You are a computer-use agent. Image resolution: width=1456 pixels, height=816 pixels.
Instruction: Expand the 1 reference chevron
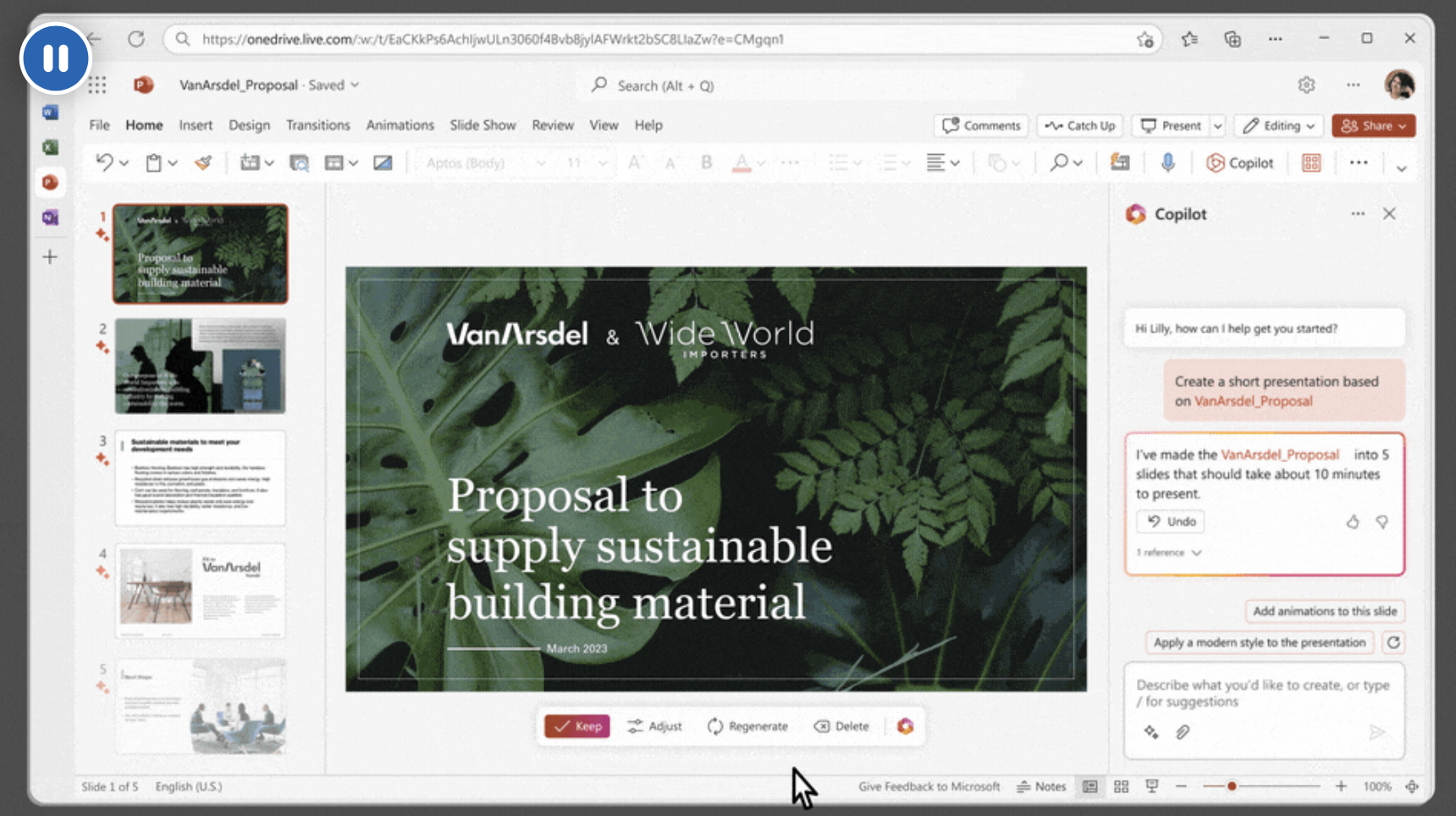(x=1196, y=553)
